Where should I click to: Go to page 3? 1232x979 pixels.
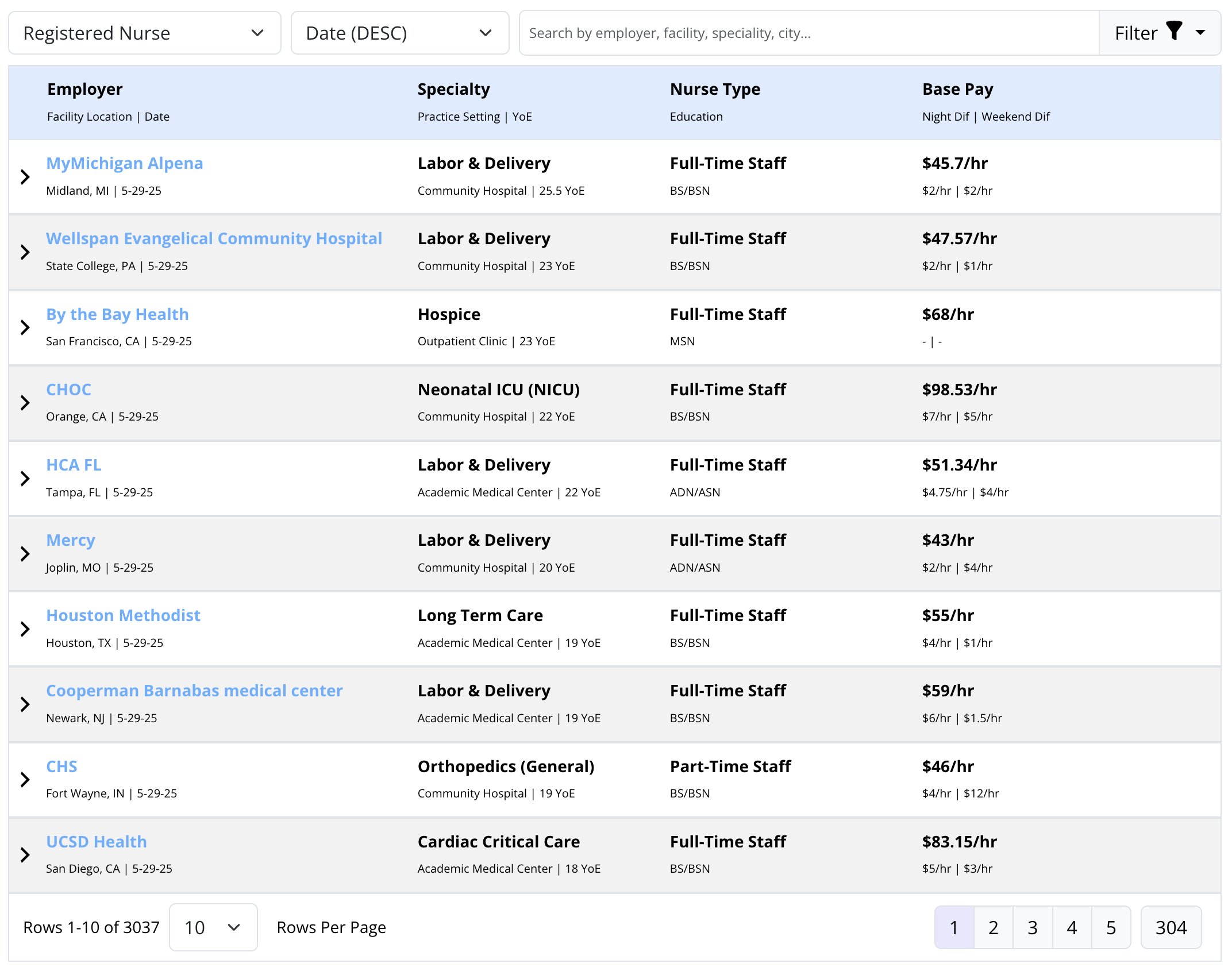(1033, 927)
